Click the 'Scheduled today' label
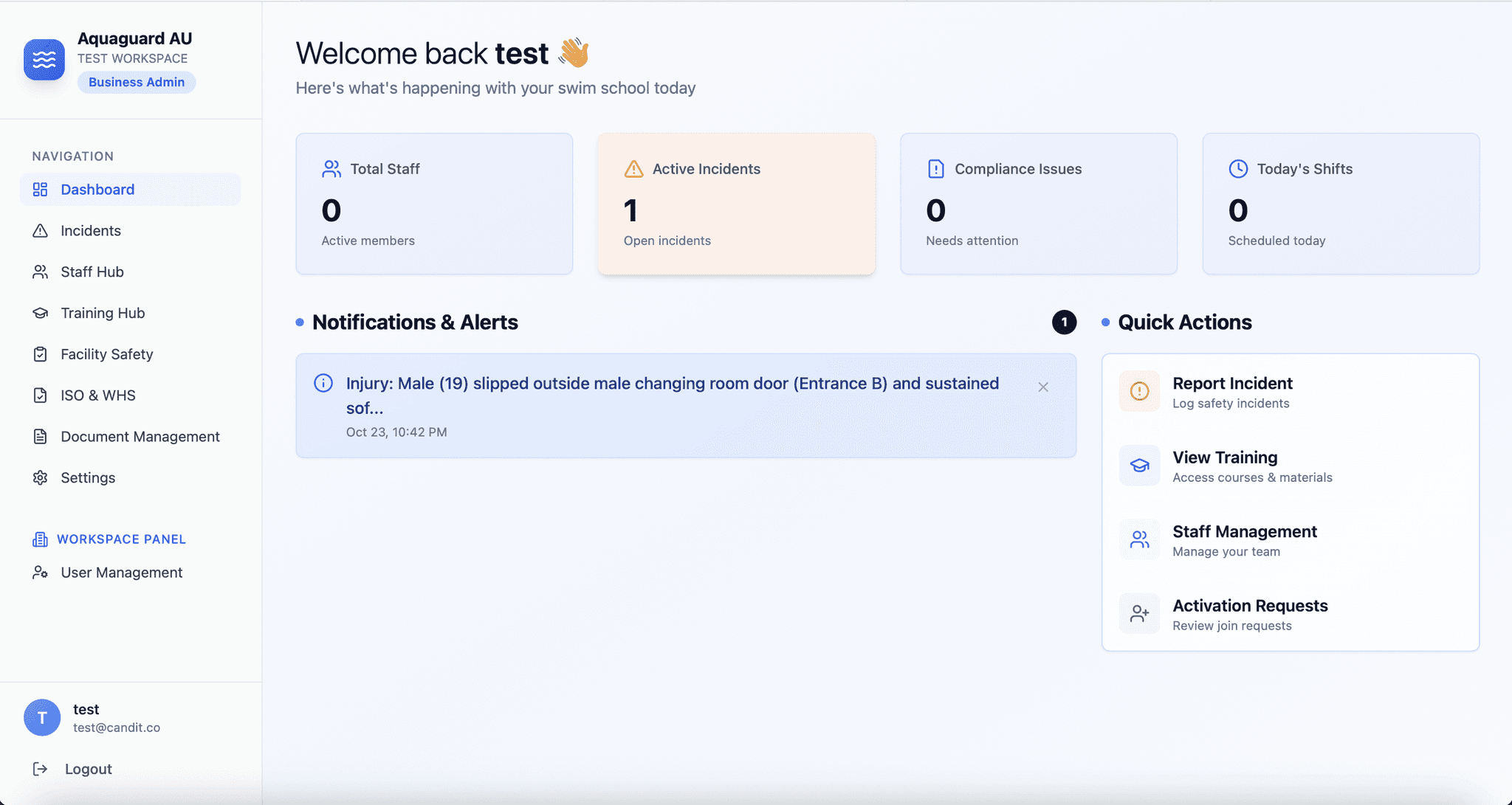 click(1277, 241)
